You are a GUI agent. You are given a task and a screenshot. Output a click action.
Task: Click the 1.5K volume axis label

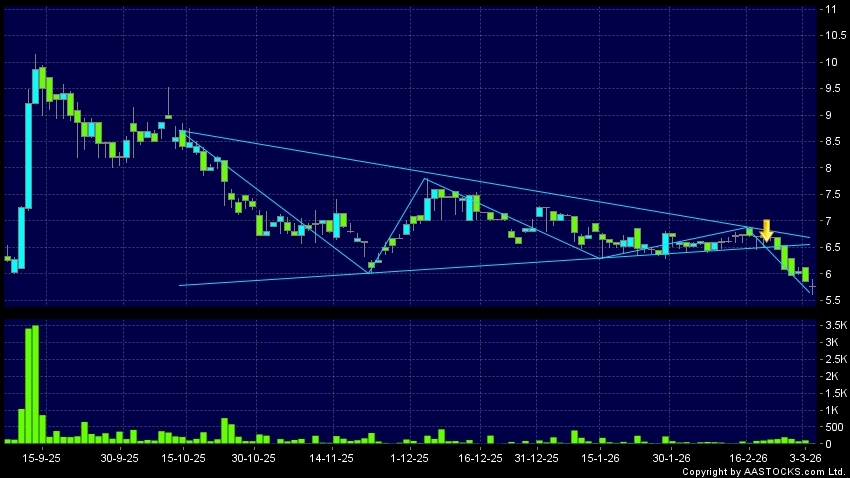tap(832, 393)
